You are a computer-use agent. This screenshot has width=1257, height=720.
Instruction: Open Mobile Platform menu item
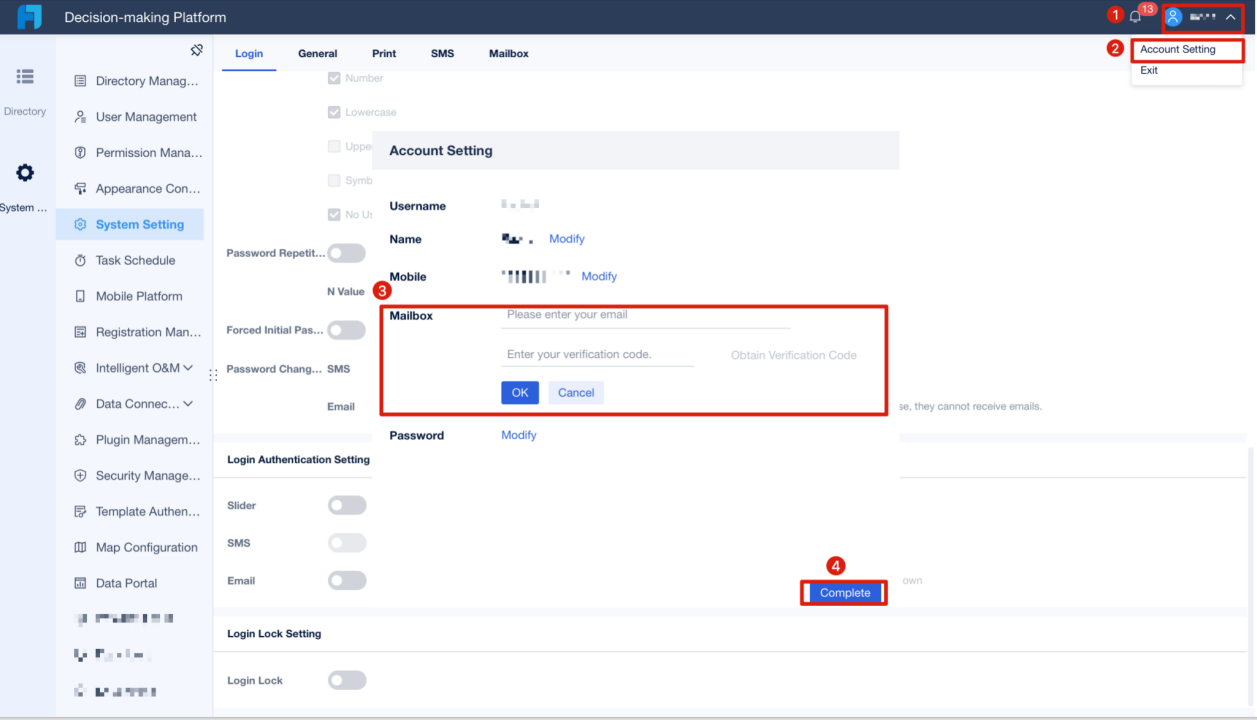click(130, 296)
